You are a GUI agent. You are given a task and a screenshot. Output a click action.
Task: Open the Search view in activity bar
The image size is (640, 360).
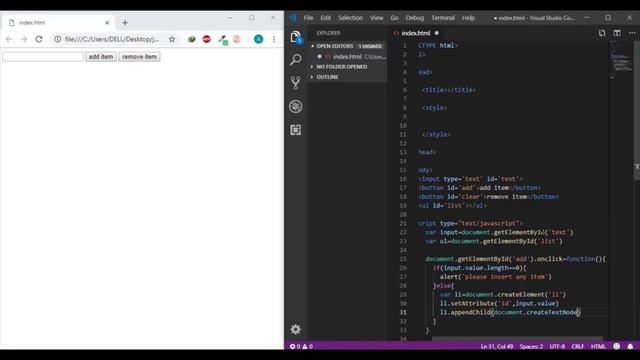(x=296, y=60)
